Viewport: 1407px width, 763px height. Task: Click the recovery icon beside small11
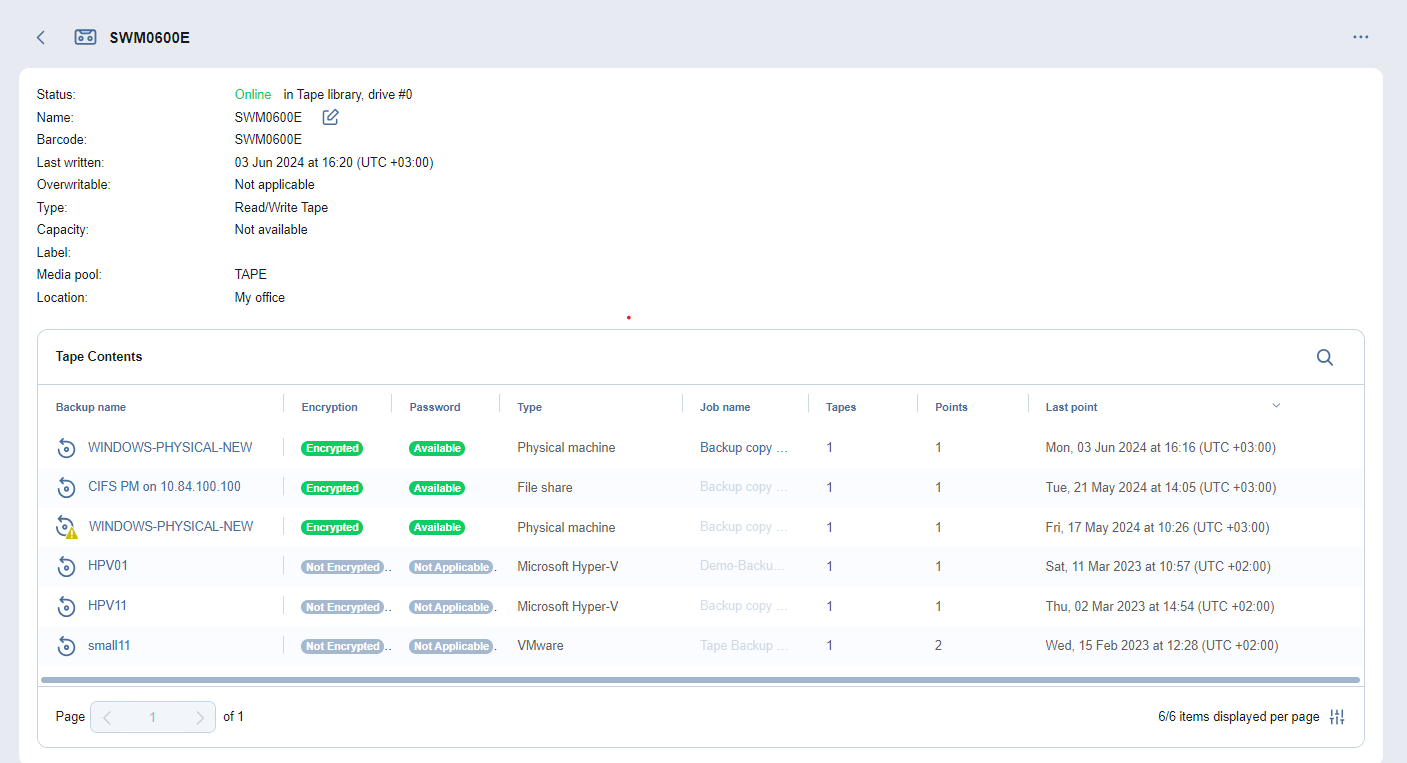[x=66, y=646]
